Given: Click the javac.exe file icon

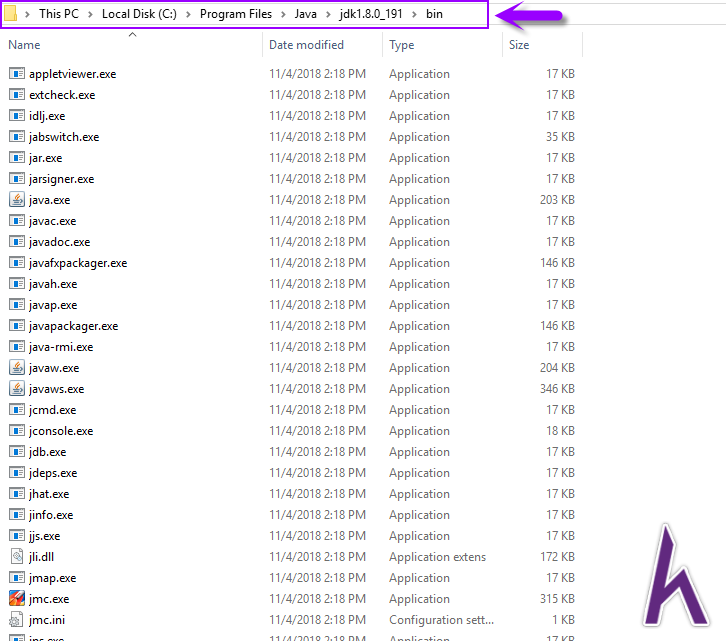Looking at the screenshot, I should coord(17,220).
